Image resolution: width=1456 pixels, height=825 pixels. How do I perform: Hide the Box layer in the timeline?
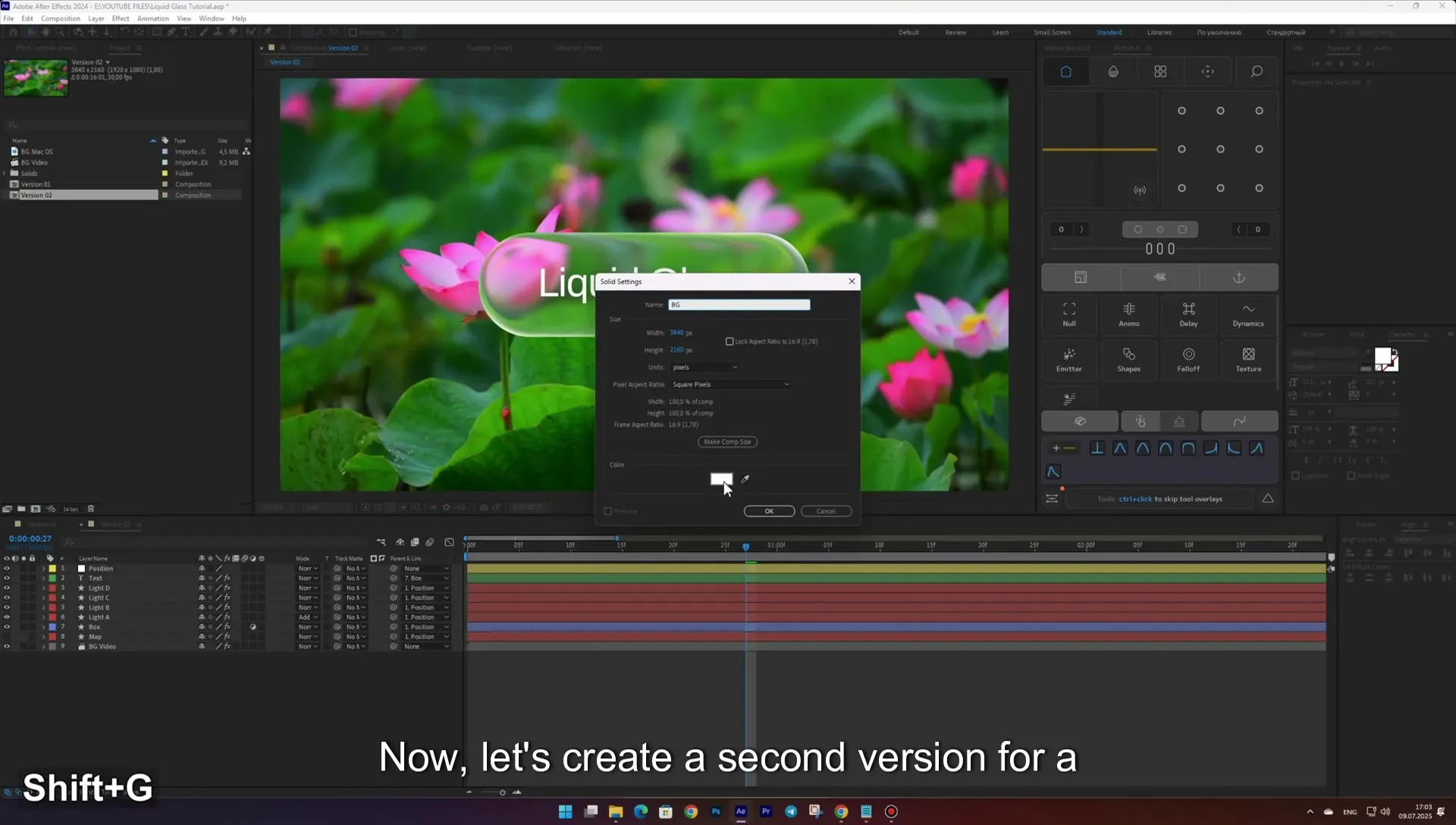[7, 627]
